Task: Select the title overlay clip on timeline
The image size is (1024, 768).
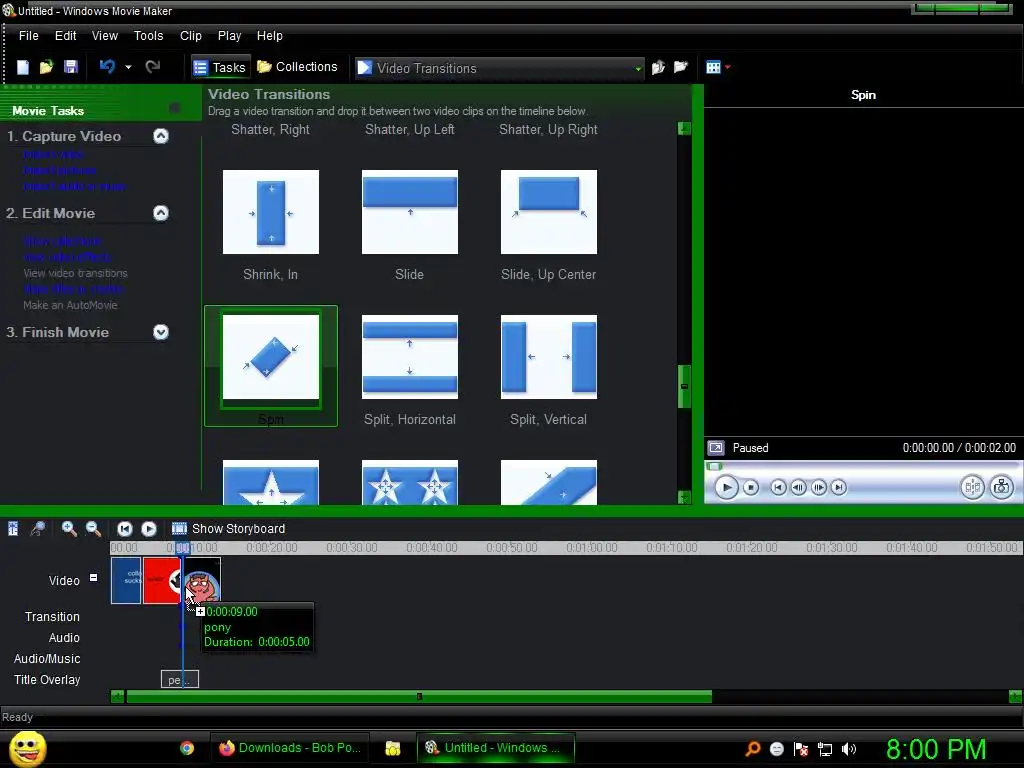Action: [x=180, y=679]
